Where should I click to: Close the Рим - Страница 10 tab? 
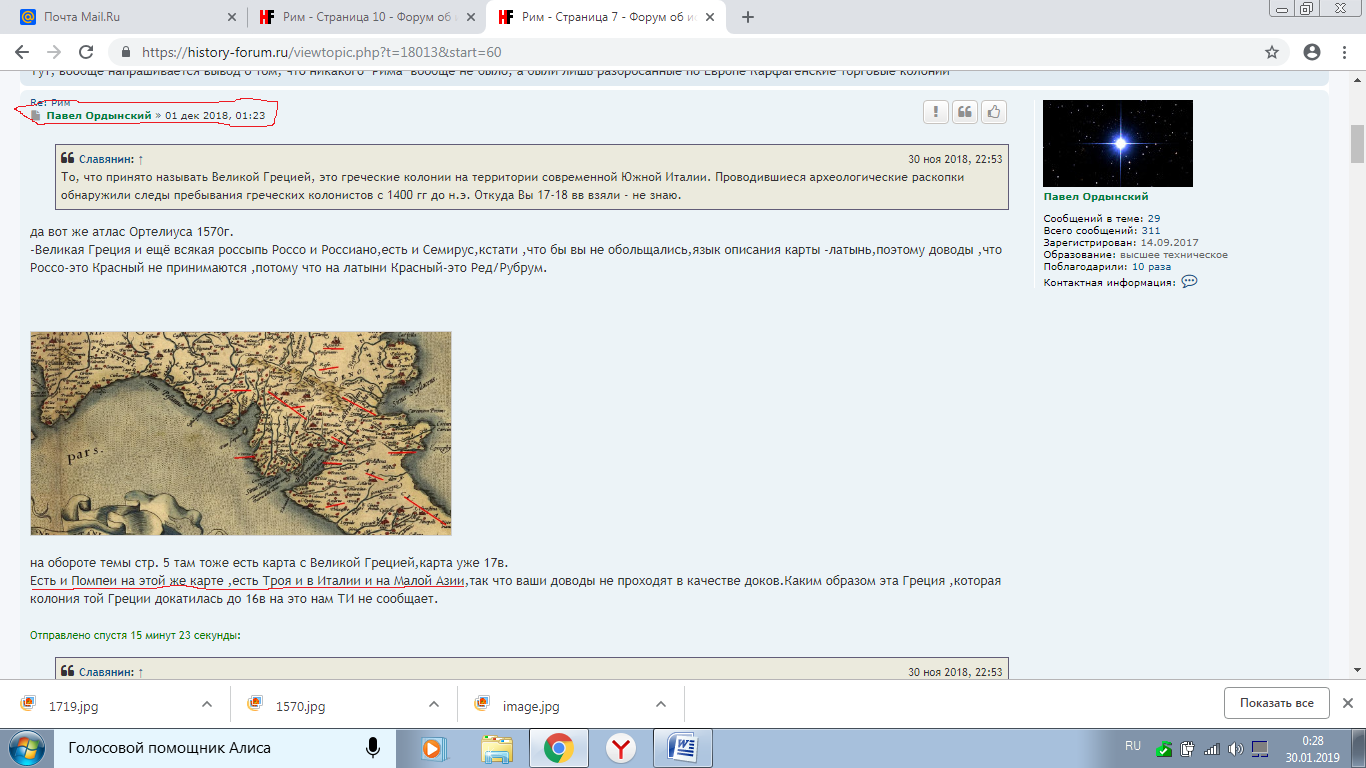(x=471, y=17)
